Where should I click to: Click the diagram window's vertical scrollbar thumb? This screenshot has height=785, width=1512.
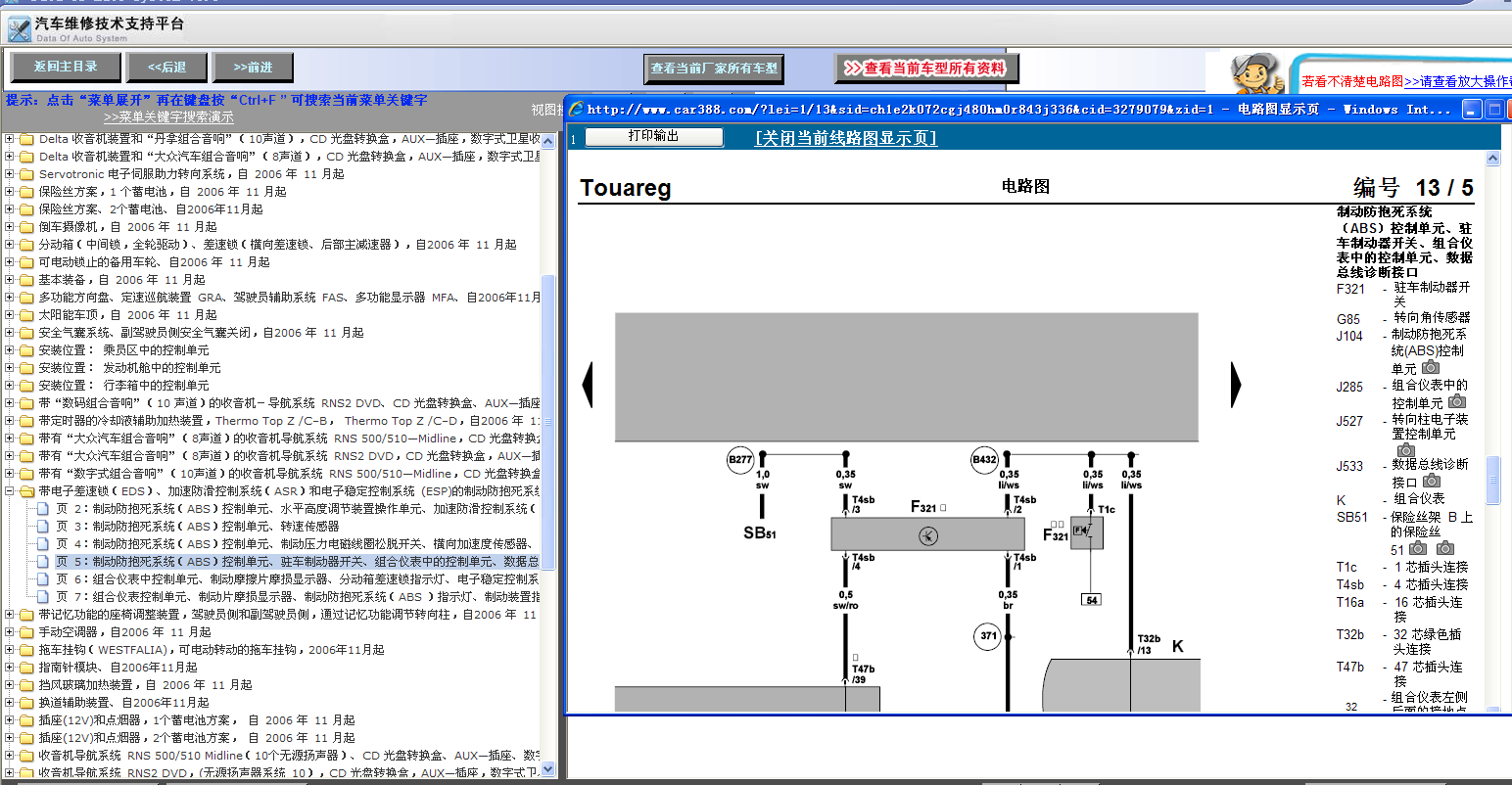click(1493, 480)
